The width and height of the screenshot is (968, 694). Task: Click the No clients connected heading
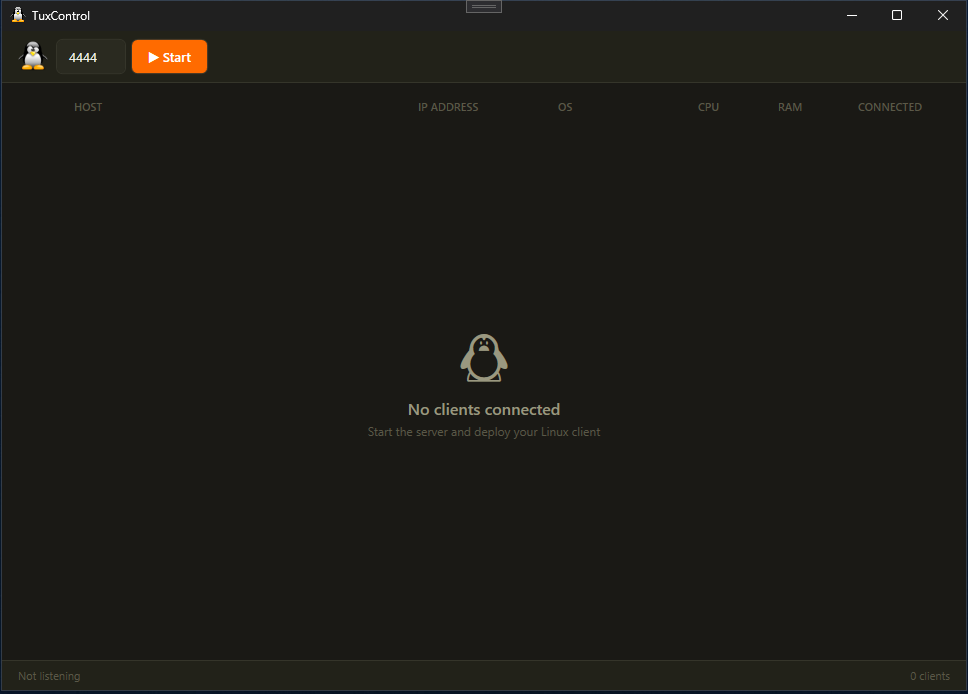tap(484, 409)
